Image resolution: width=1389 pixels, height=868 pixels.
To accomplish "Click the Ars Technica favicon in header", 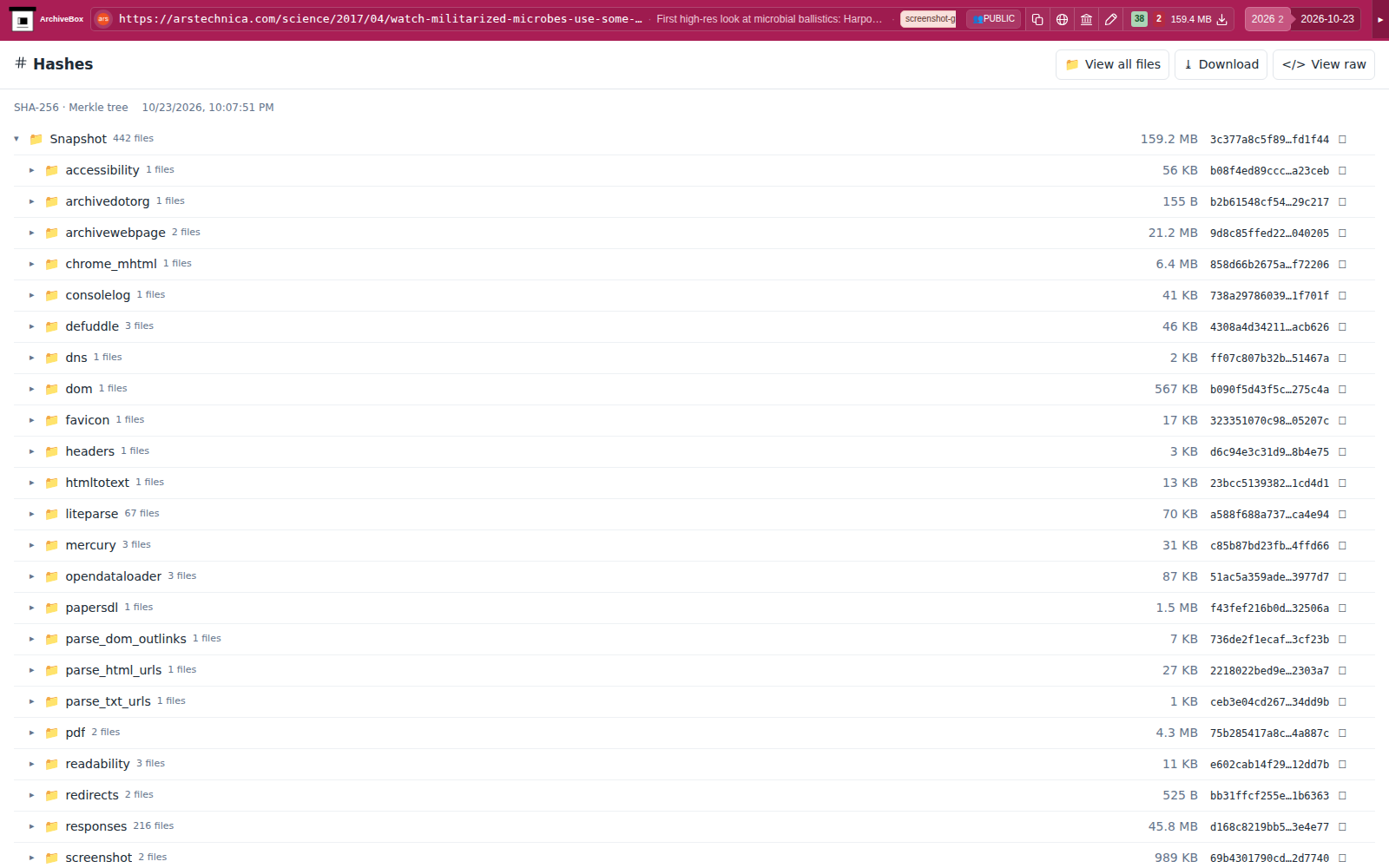I will click(103, 19).
